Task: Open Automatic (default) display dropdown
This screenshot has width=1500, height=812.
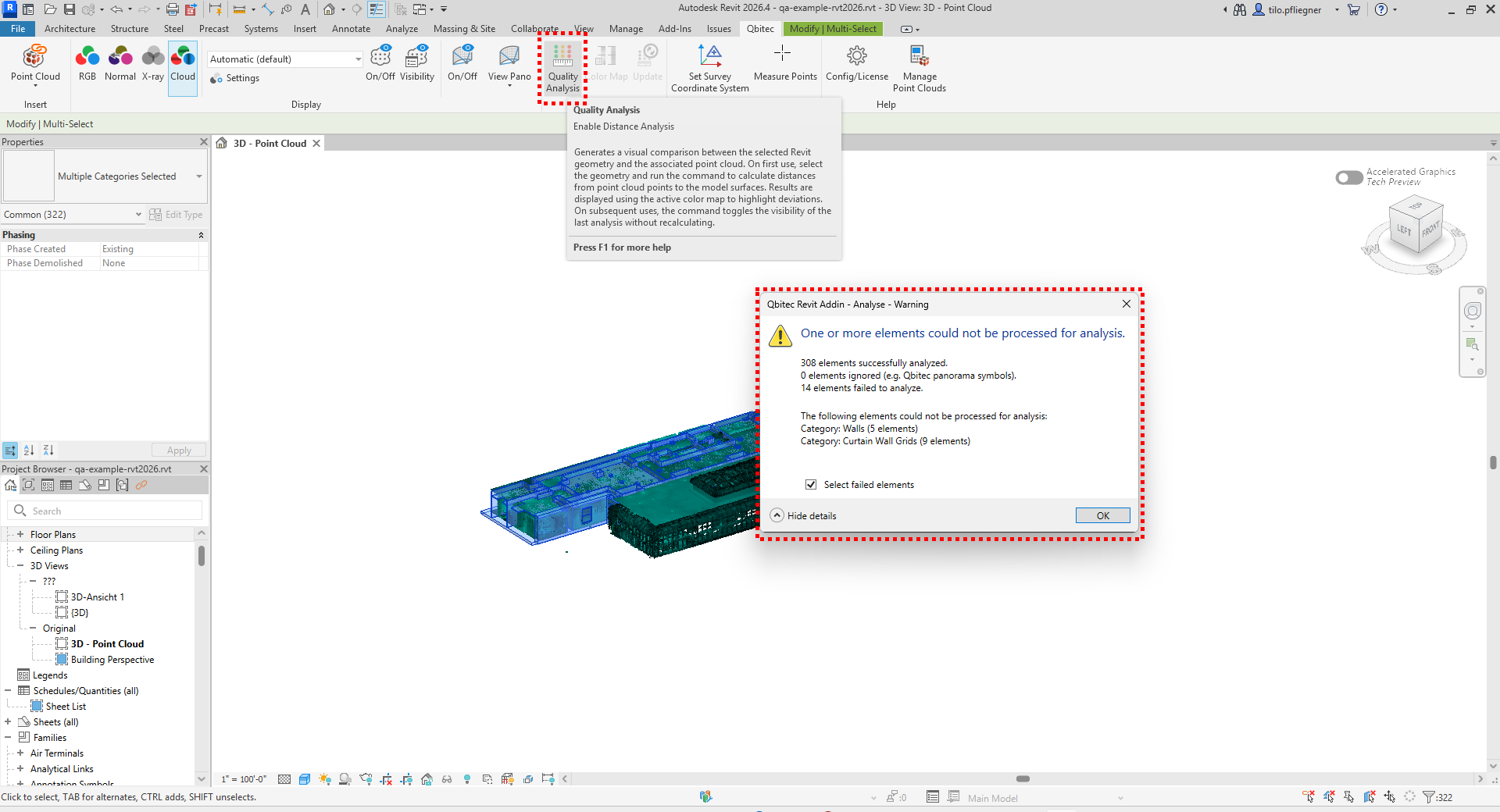Action: pos(285,59)
